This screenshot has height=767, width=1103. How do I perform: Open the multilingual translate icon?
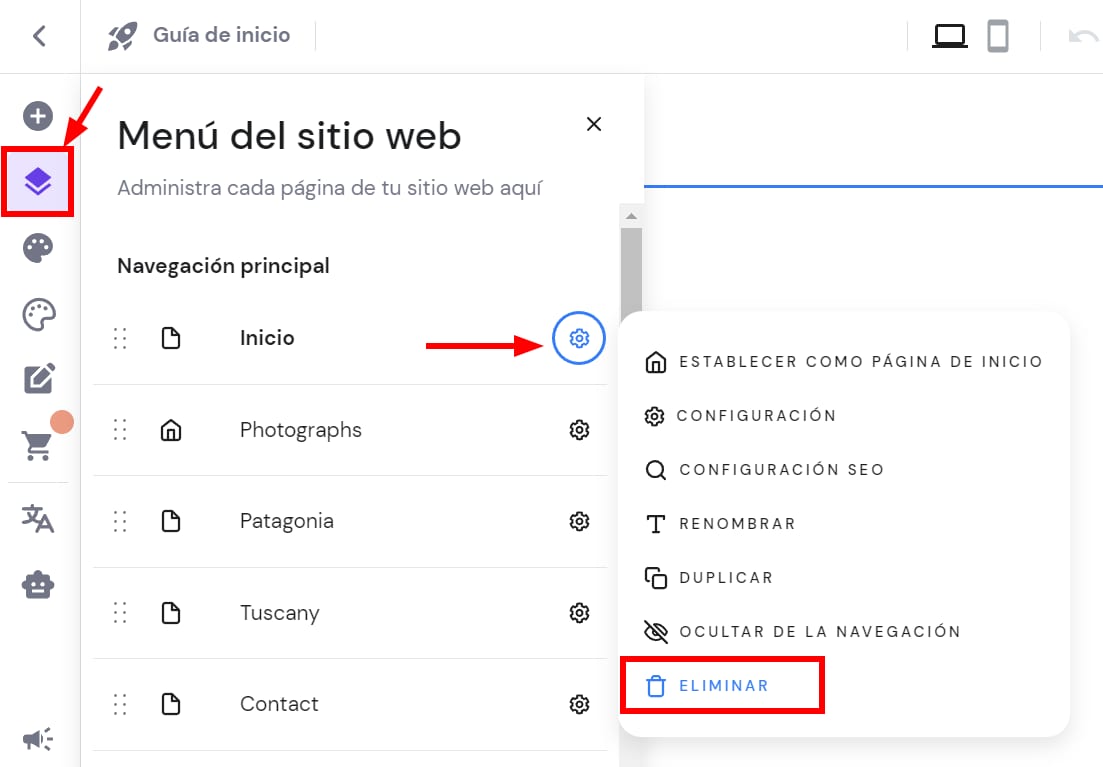tap(38, 518)
